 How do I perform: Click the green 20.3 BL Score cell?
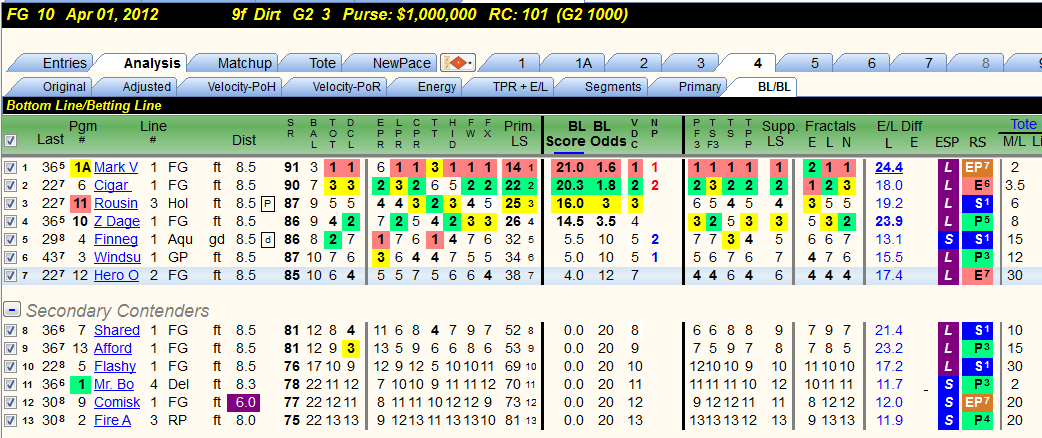(x=569, y=185)
